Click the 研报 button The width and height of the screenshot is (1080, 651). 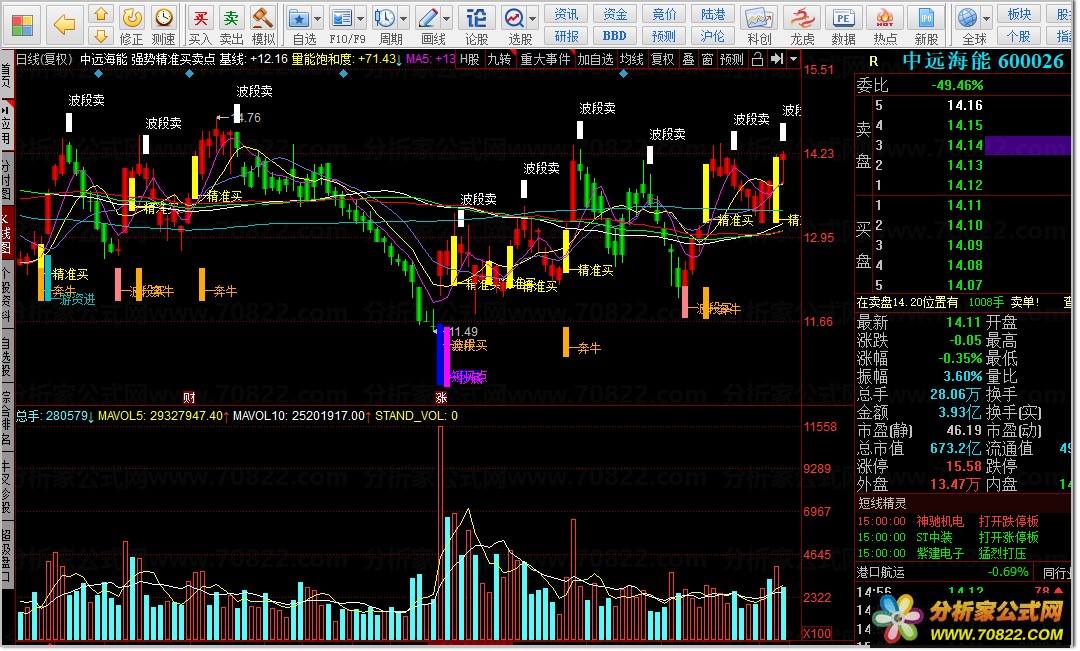[x=566, y=36]
